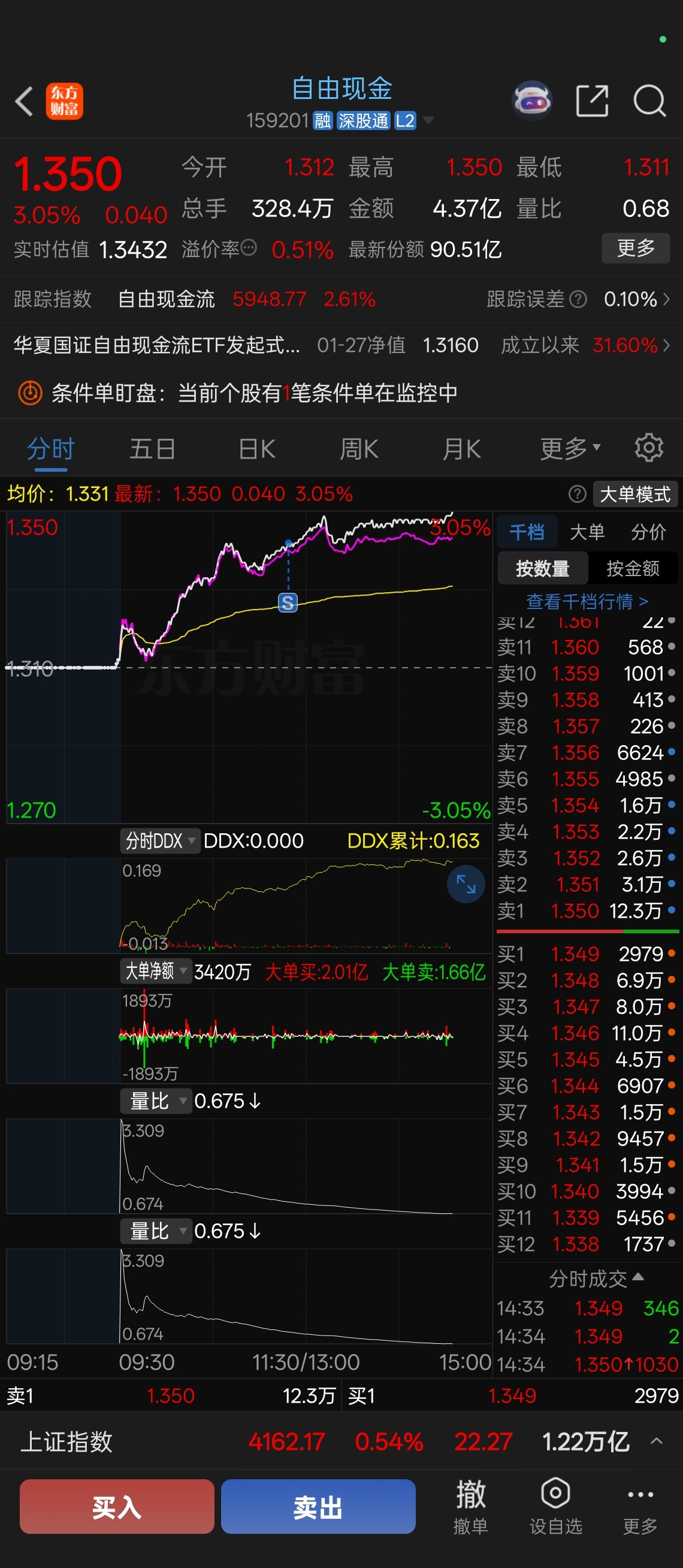Viewport: 683px width, 1568px height.
Task: Open the 更多 chart period dropdown
Action: pos(570,448)
